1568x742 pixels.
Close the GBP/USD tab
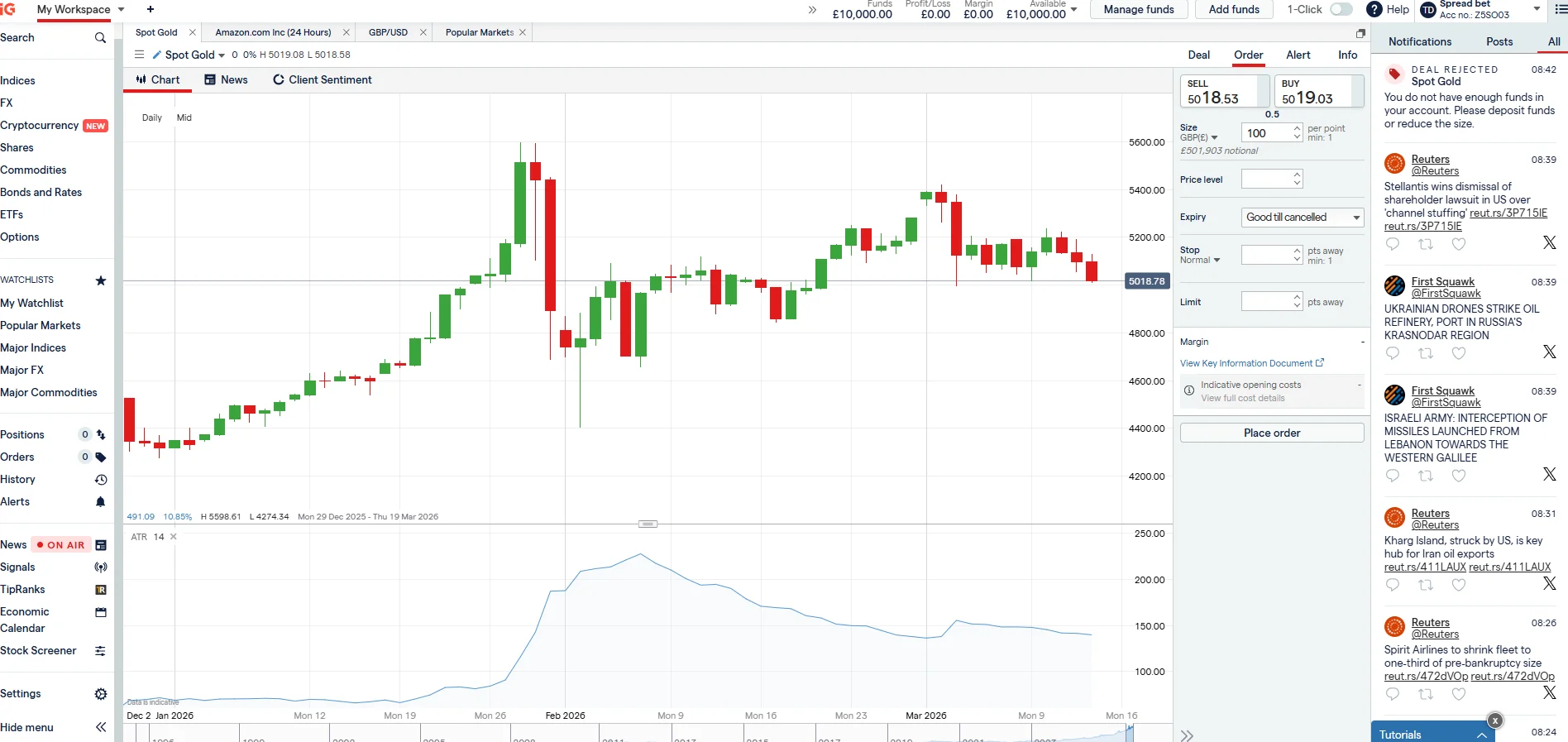tap(423, 32)
